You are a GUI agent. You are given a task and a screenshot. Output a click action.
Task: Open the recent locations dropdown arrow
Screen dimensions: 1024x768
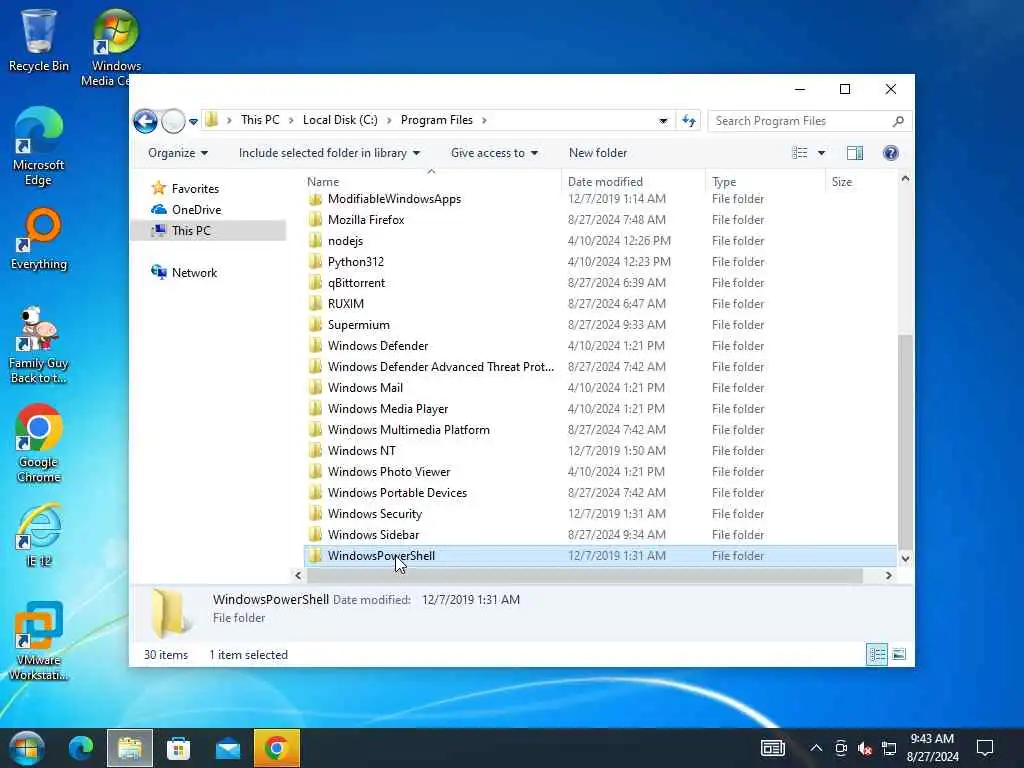(193, 121)
